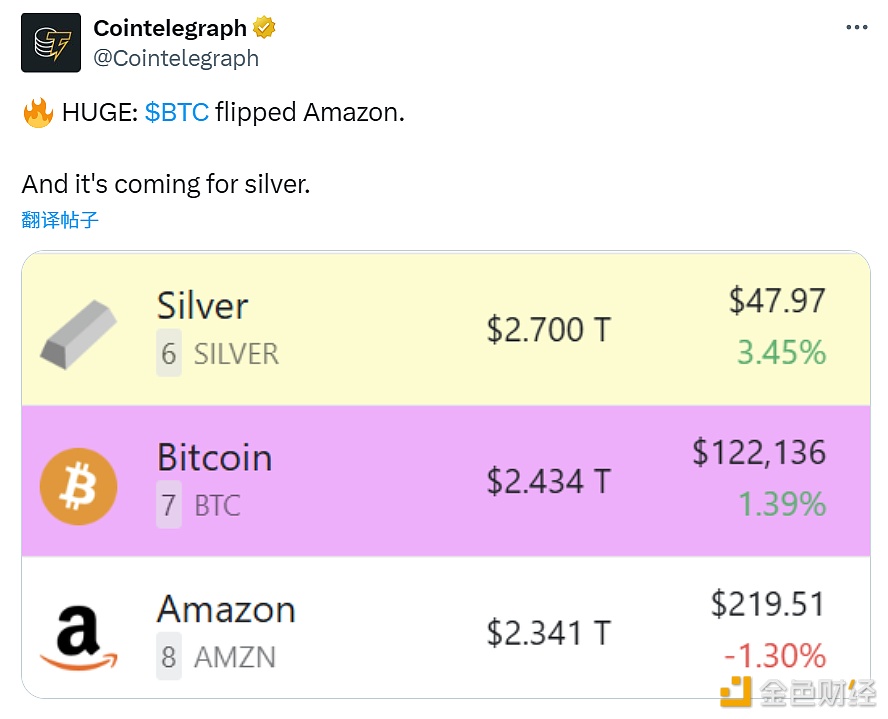Click Amazon's $2.341 T market cap
Screen dimensions: 888x719
coord(548,633)
